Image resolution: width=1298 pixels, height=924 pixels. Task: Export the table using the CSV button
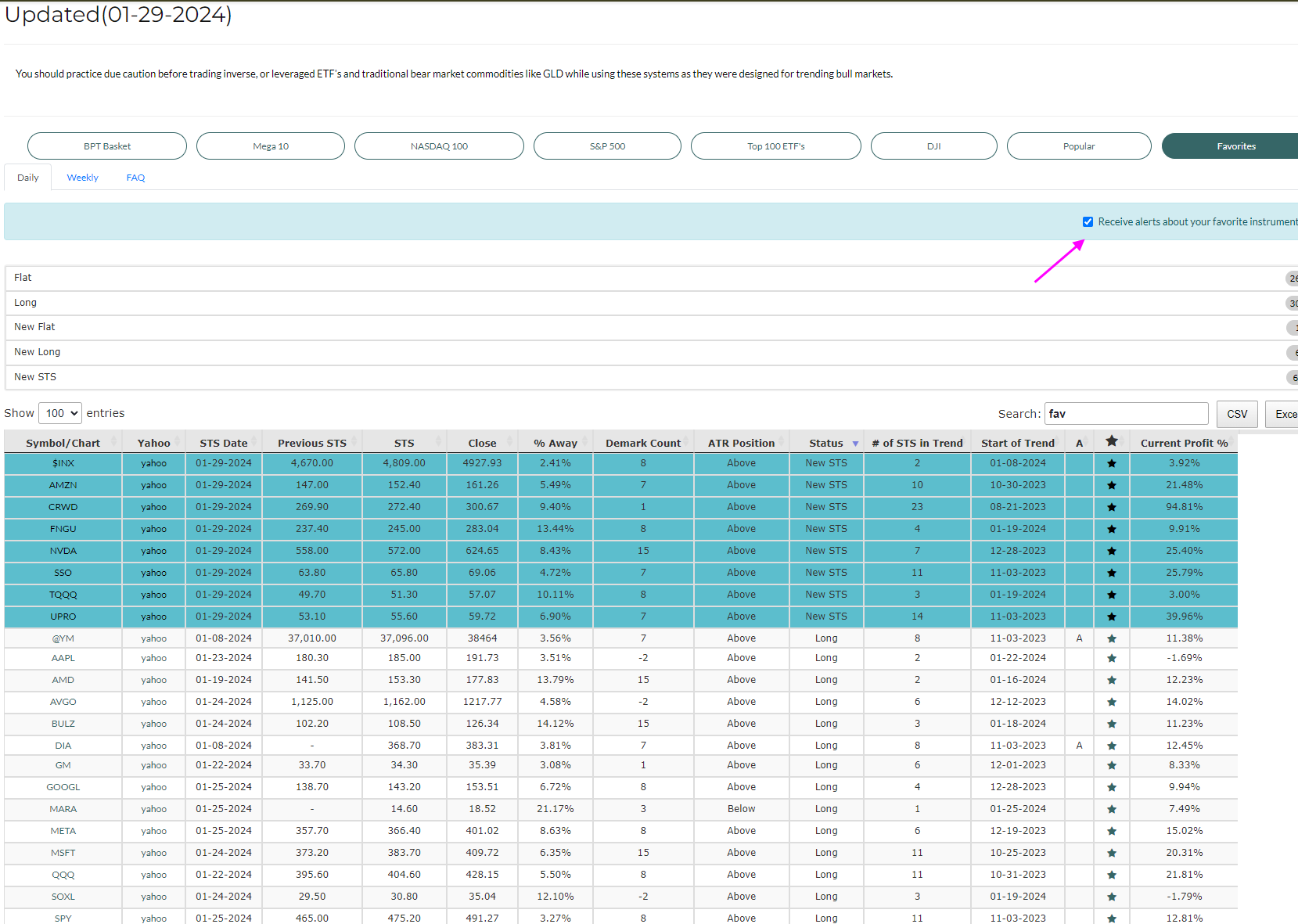pyautogui.click(x=1236, y=414)
